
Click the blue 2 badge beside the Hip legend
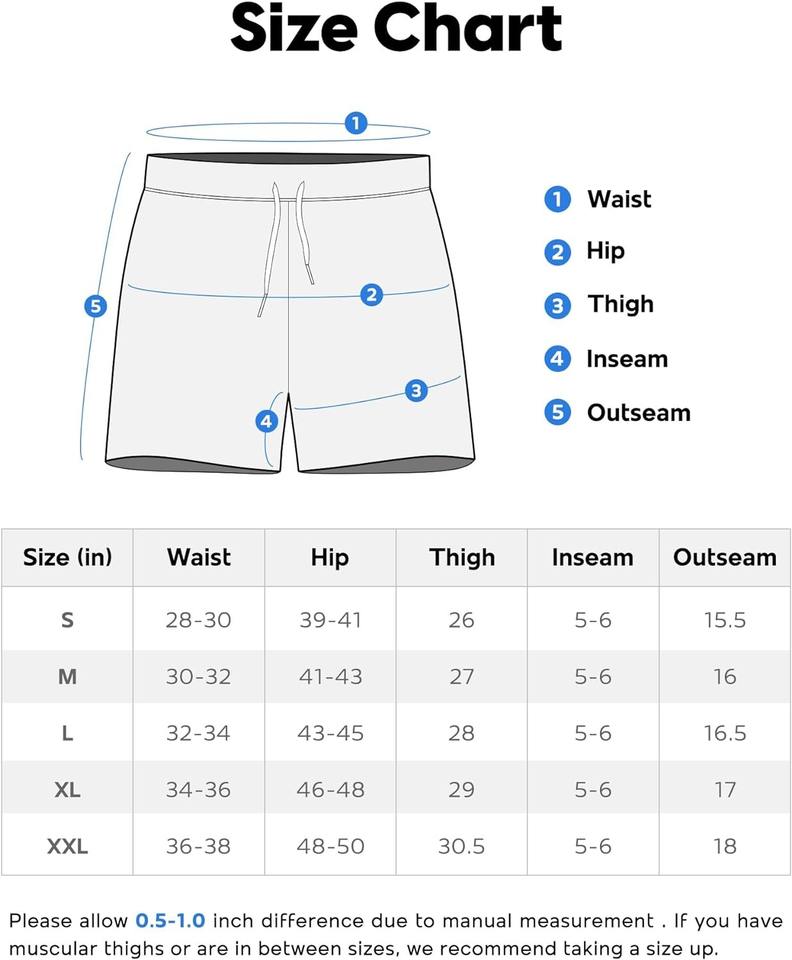557,253
